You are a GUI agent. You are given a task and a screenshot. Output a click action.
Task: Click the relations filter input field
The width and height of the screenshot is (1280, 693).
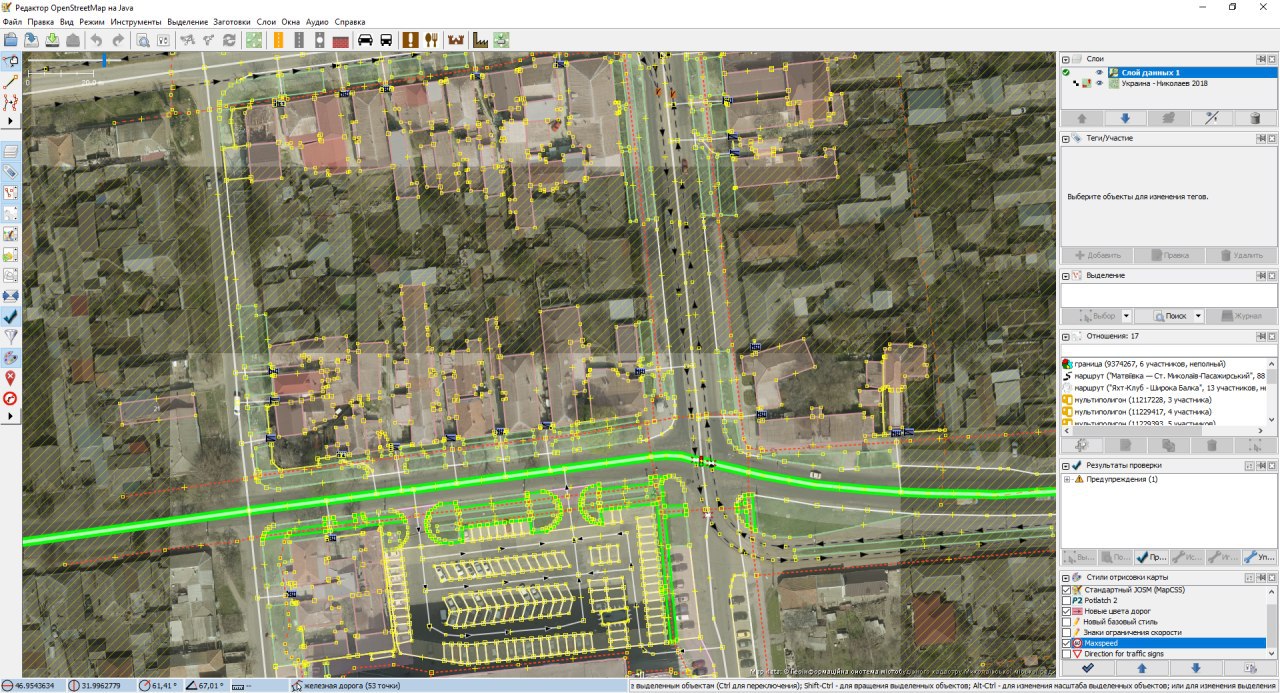tap(1168, 349)
